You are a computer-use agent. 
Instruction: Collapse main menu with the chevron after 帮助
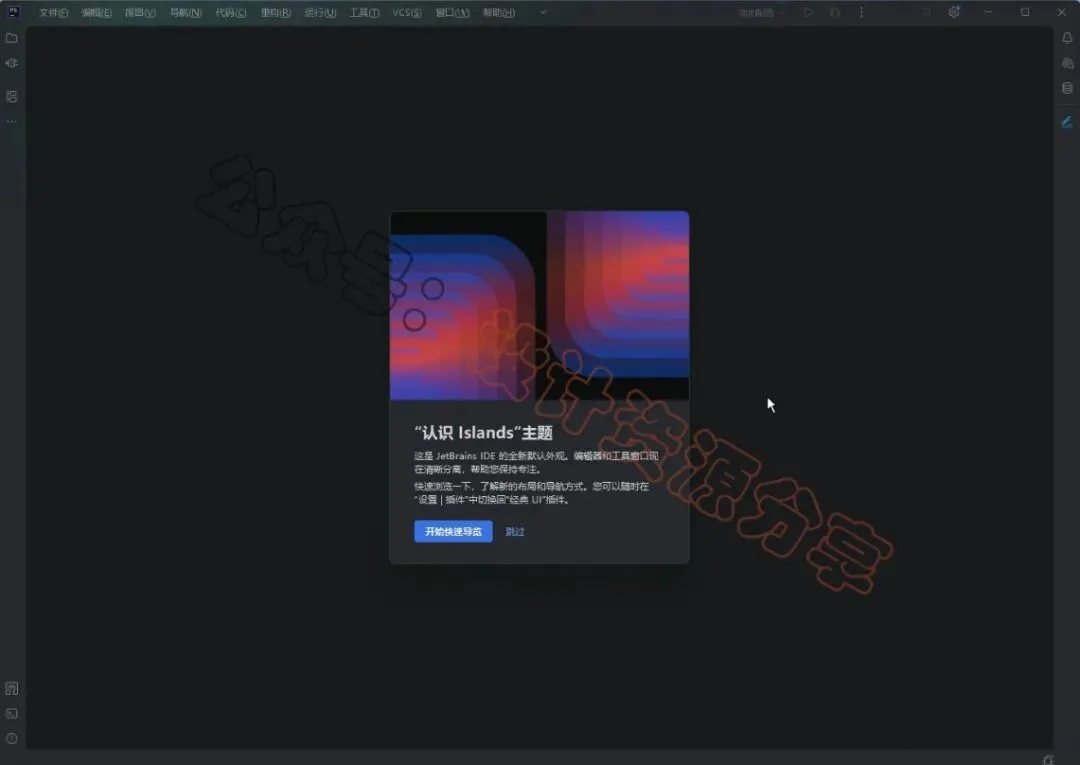543,12
